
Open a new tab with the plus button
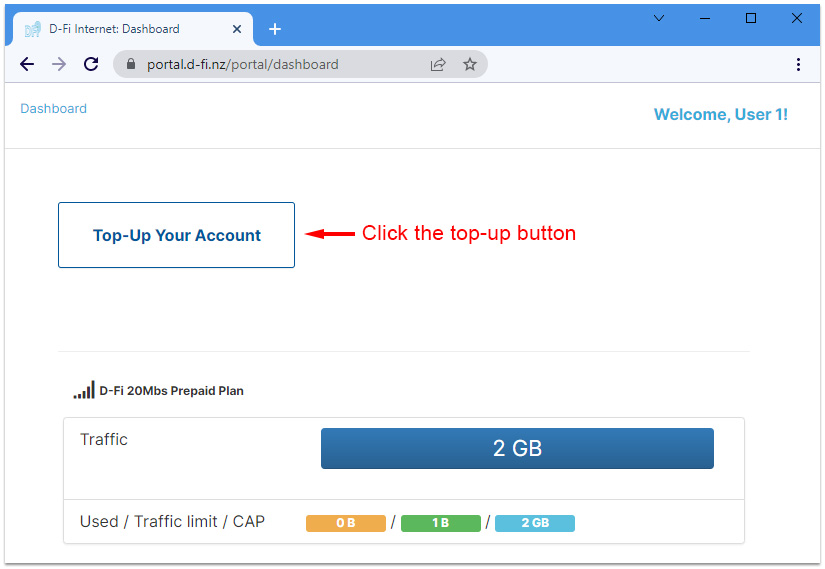click(x=275, y=29)
